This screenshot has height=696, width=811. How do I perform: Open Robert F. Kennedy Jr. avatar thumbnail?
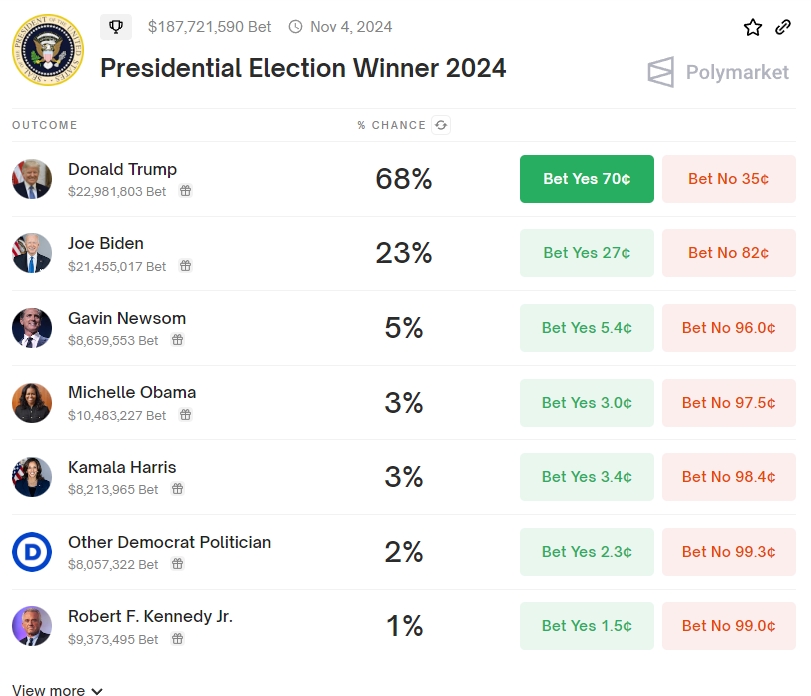pyautogui.click(x=32, y=626)
